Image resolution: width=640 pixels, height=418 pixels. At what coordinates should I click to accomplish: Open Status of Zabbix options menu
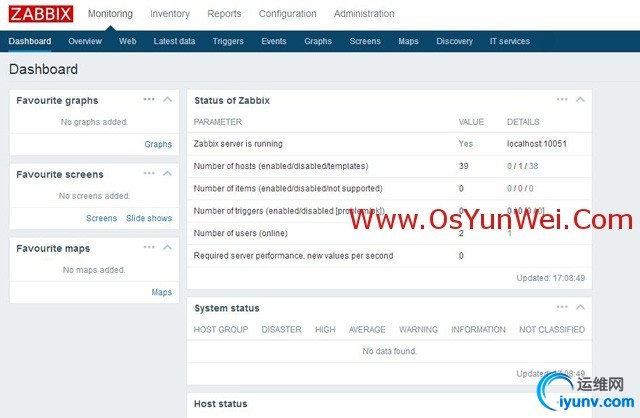click(562, 99)
